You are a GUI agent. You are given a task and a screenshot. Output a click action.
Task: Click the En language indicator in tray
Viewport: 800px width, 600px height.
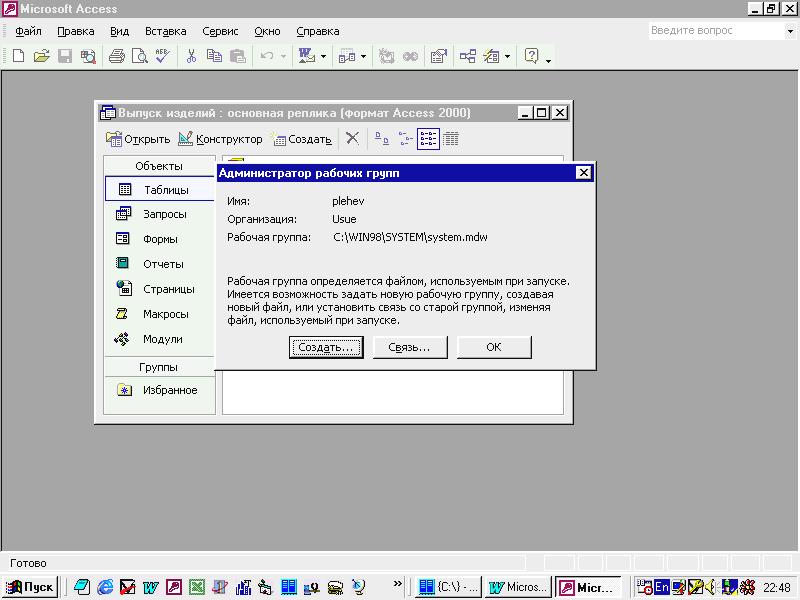661,587
